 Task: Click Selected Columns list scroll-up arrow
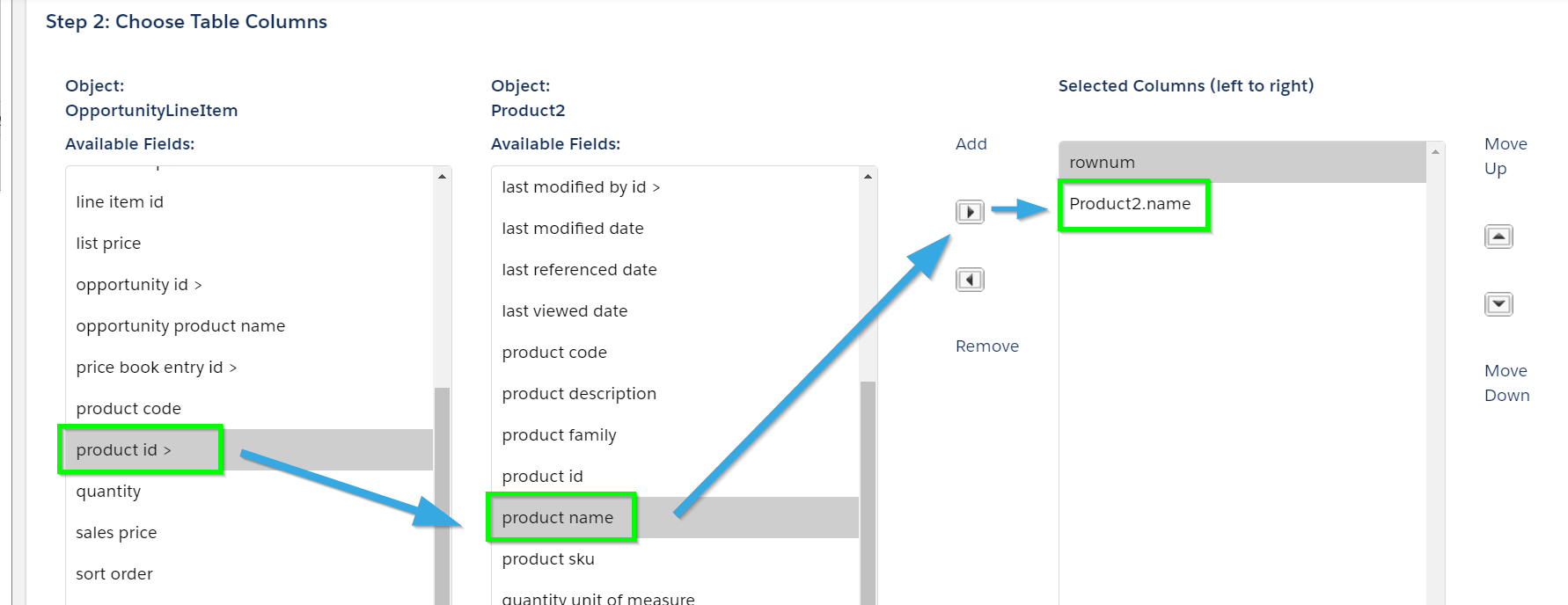1435,152
